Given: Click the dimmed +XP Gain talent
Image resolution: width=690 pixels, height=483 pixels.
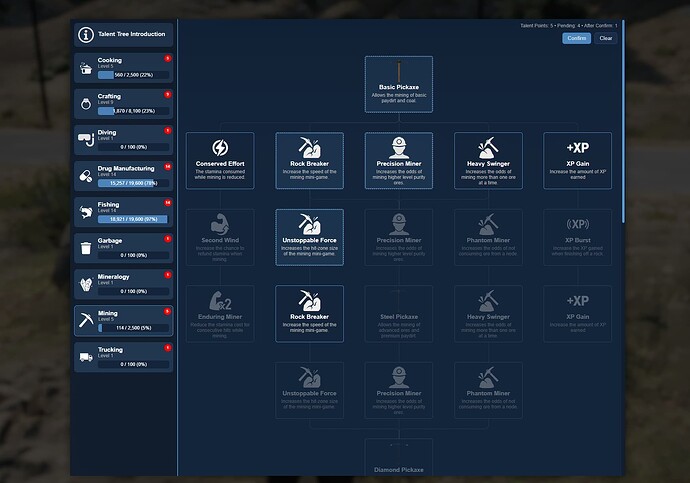Looking at the screenshot, I should tap(577, 314).
